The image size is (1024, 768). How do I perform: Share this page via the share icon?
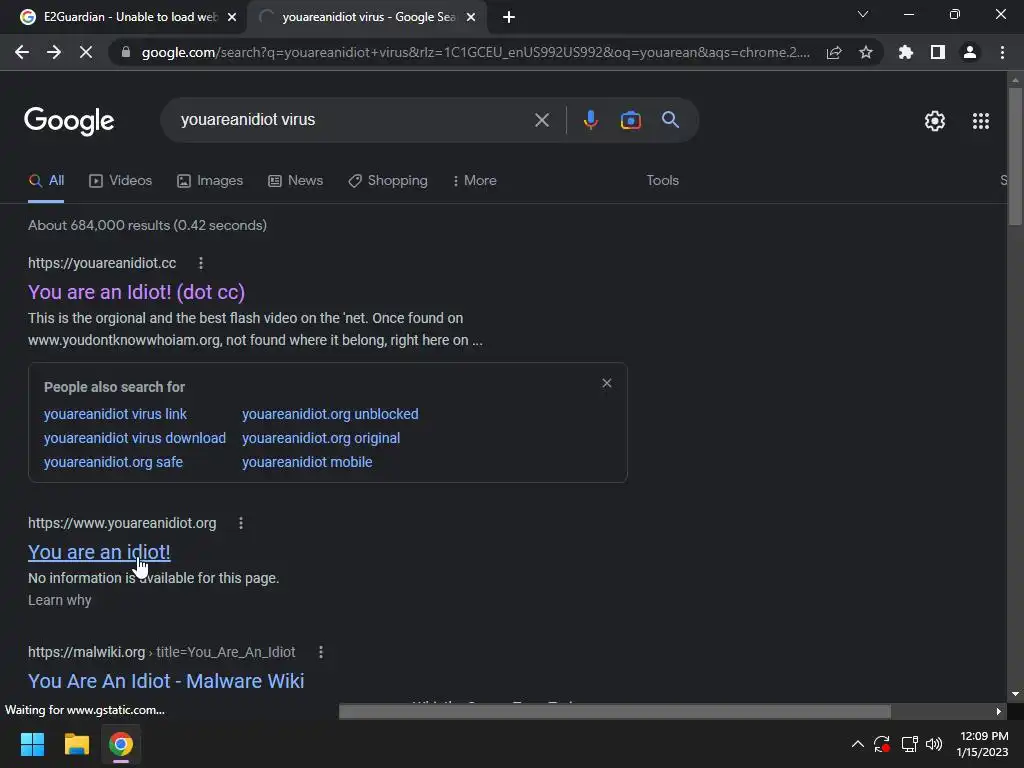pyautogui.click(x=834, y=52)
